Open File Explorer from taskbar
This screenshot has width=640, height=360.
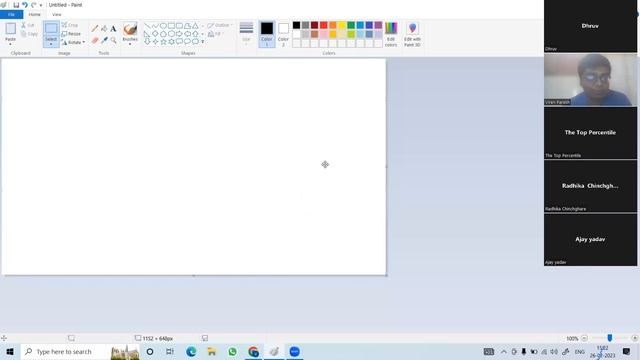pyautogui.click(x=211, y=351)
